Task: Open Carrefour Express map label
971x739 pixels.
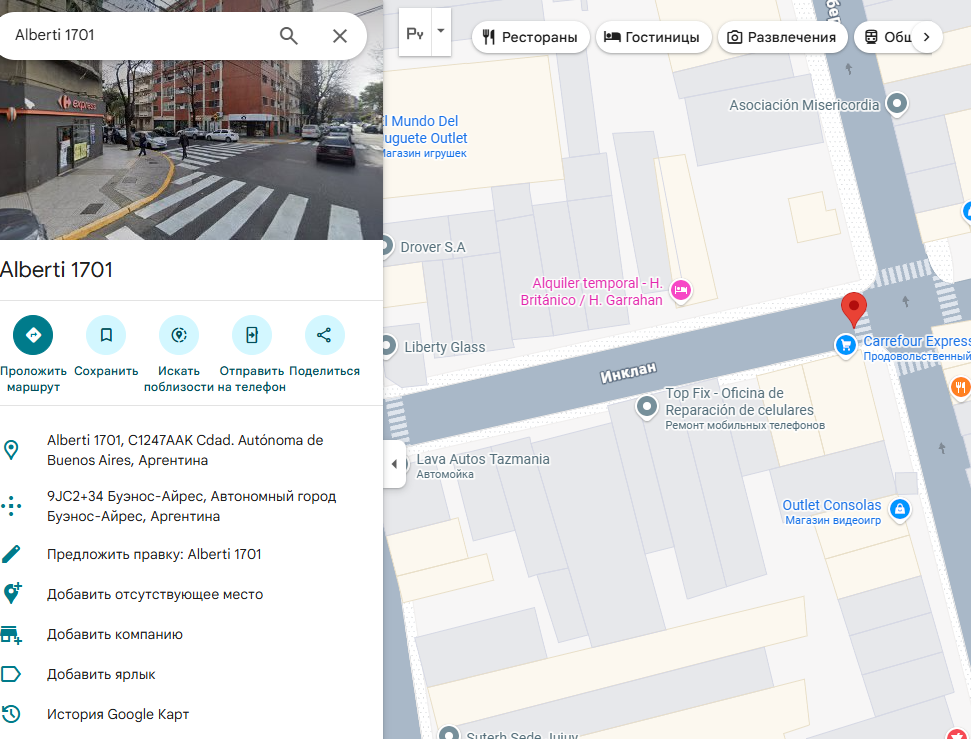Action: click(917, 348)
